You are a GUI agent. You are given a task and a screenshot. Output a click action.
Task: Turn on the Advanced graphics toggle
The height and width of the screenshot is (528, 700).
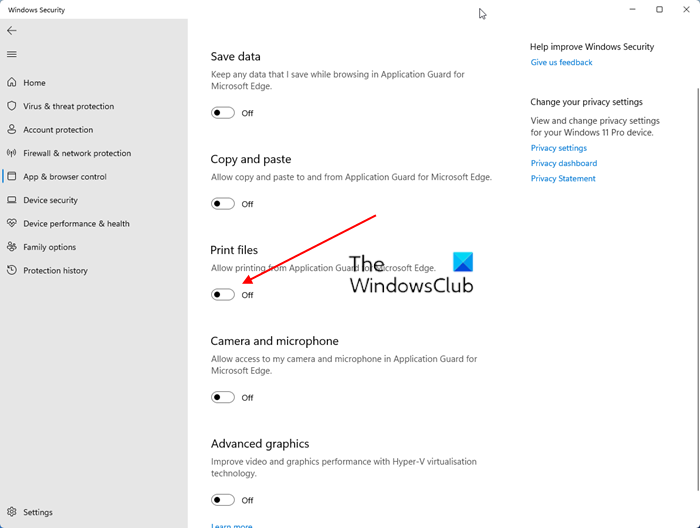click(x=223, y=500)
